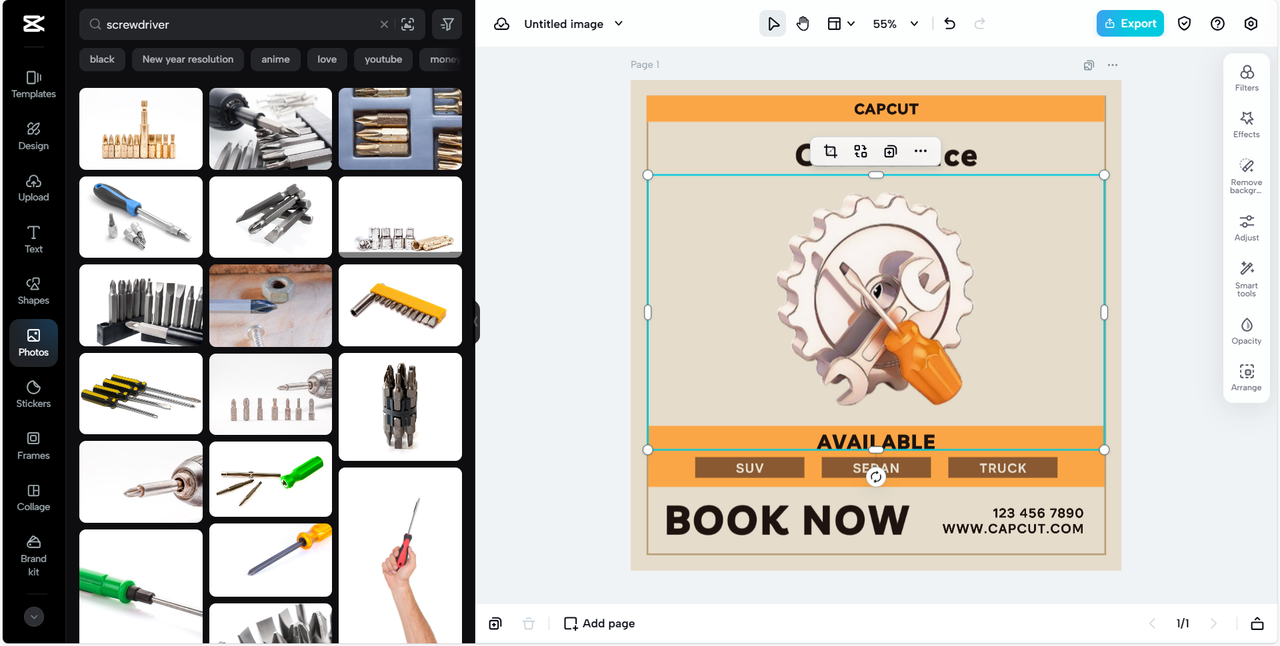Screen dimensions: 1280x646
Task: Click the duplicate icon in floating toolbar
Action: click(x=890, y=151)
